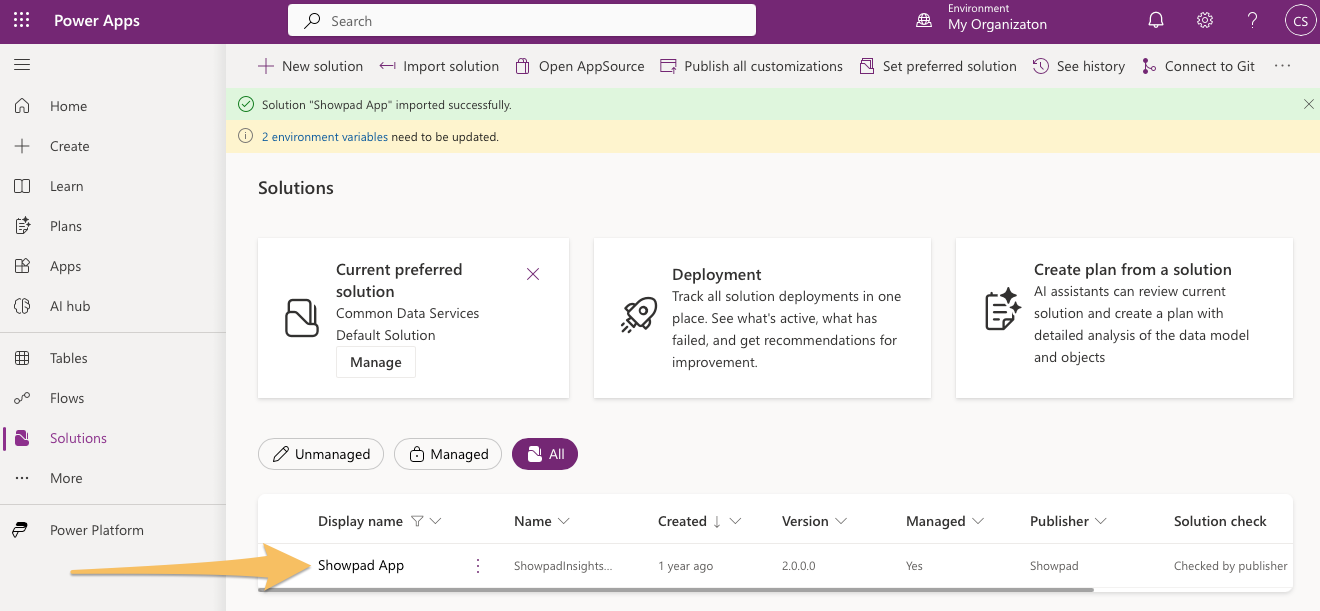
Task: Select the All solutions filter pill
Action: point(545,454)
